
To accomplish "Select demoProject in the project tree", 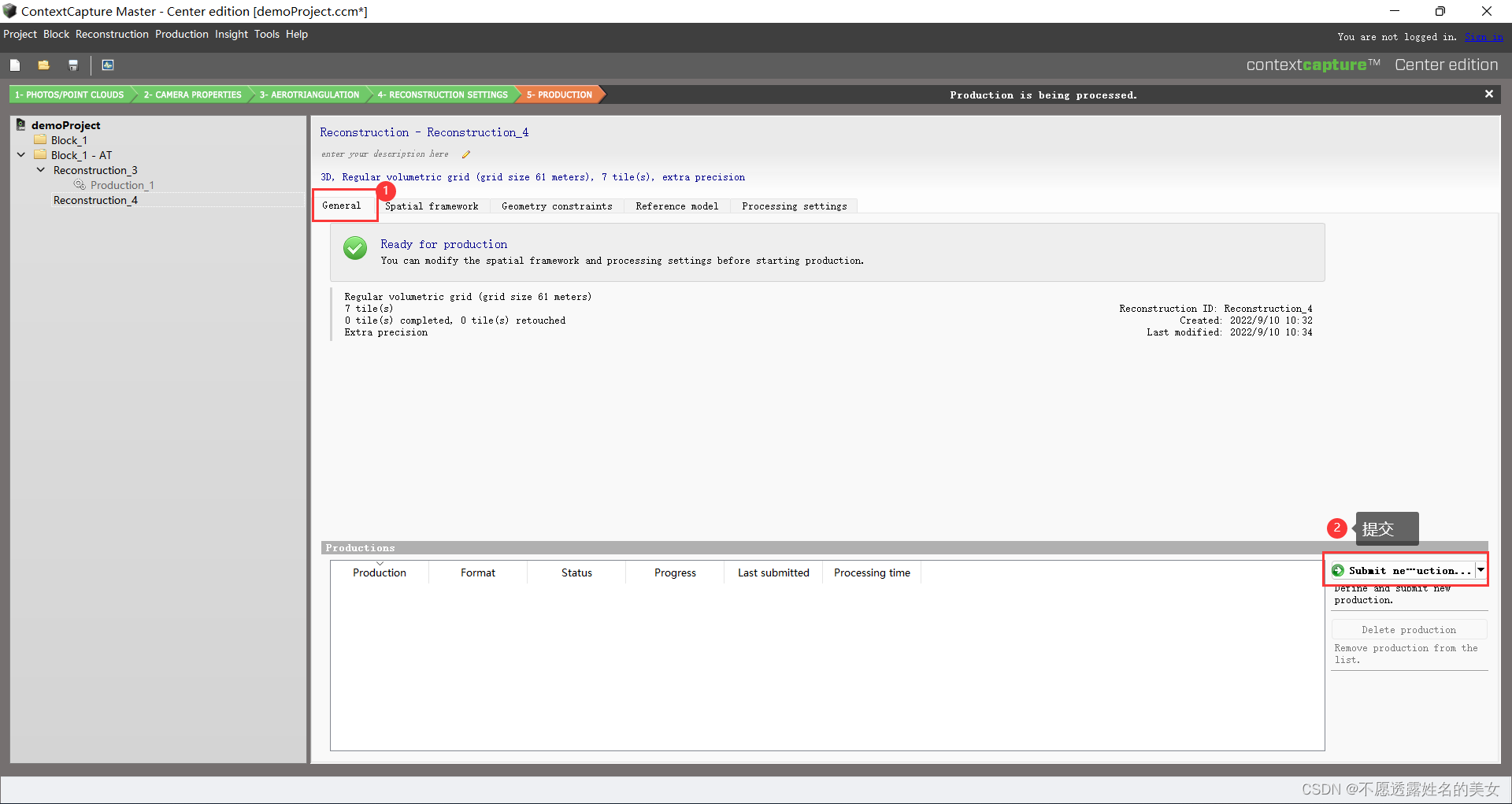I will [x=66, y=125].
